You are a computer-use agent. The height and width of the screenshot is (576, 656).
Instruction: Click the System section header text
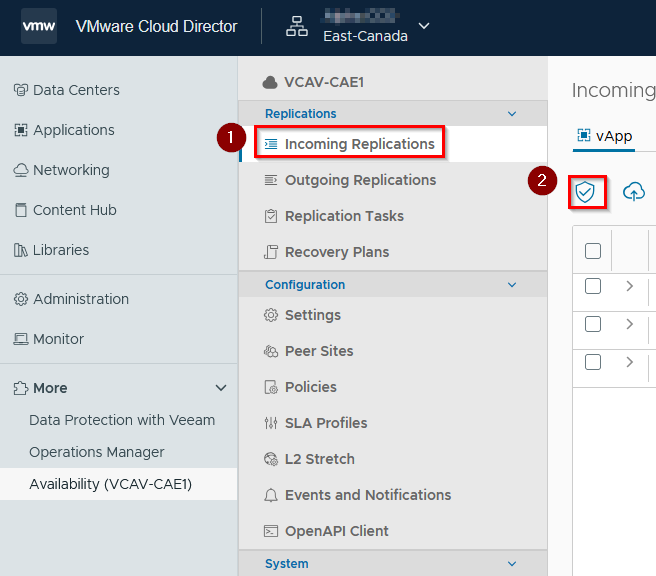click(x=287, y=564)
